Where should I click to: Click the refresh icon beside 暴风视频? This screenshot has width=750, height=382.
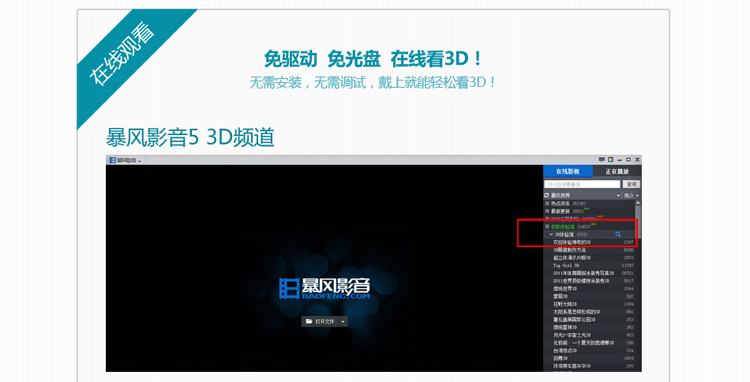(547, 196)
